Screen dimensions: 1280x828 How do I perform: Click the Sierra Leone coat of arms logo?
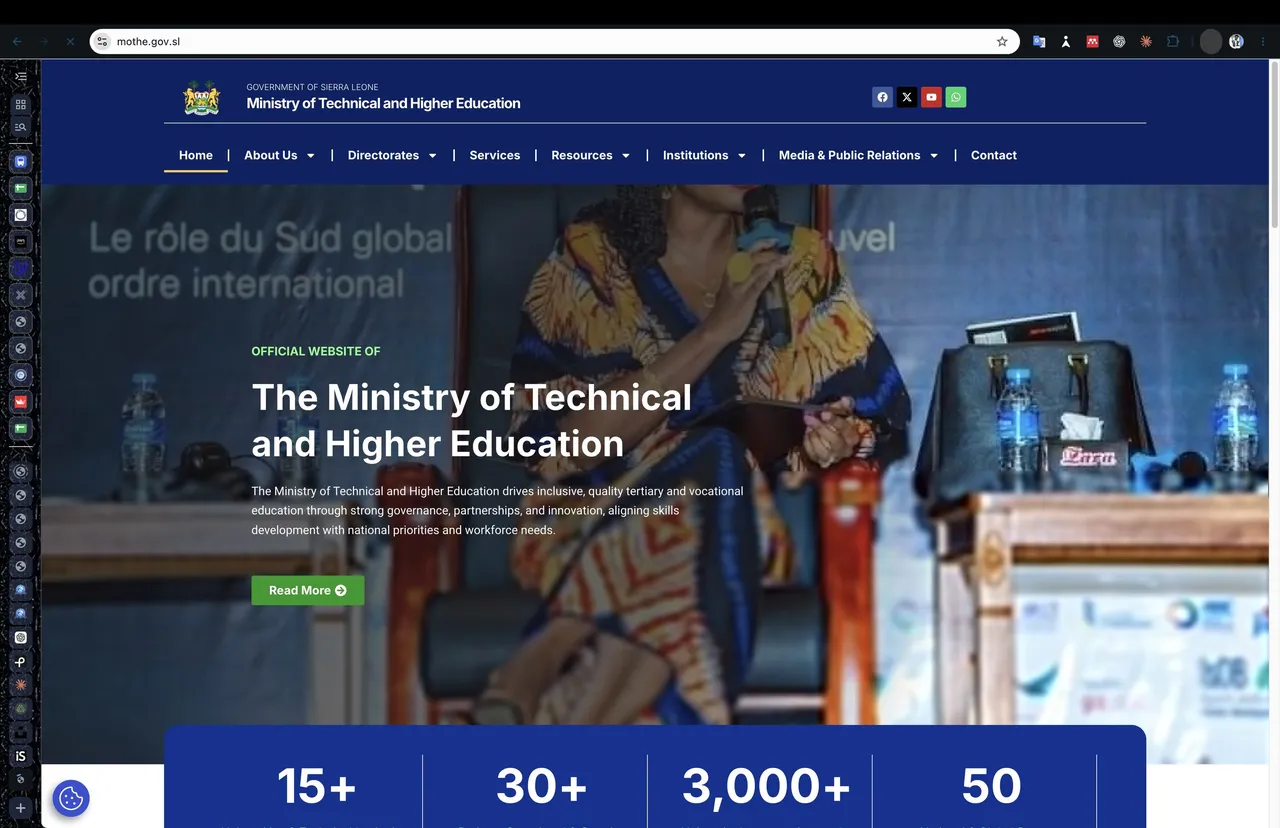(x=202, y=97)
